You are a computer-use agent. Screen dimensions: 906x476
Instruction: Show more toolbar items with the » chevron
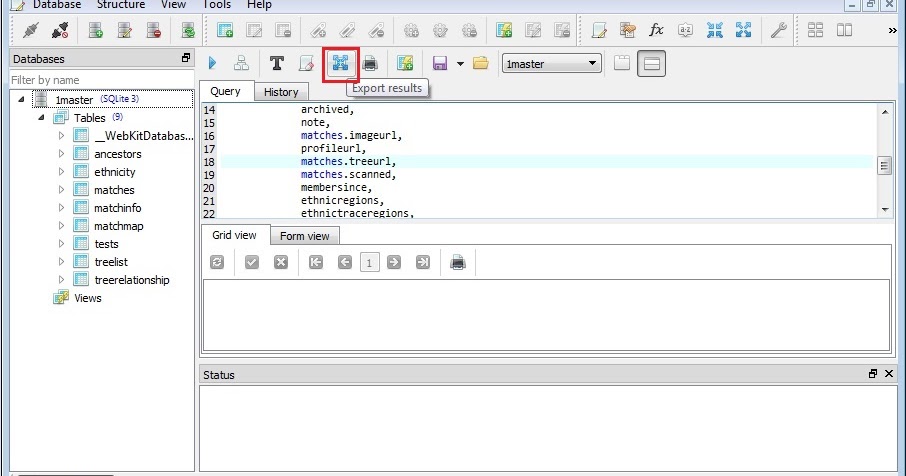click(x=892, y=31)
